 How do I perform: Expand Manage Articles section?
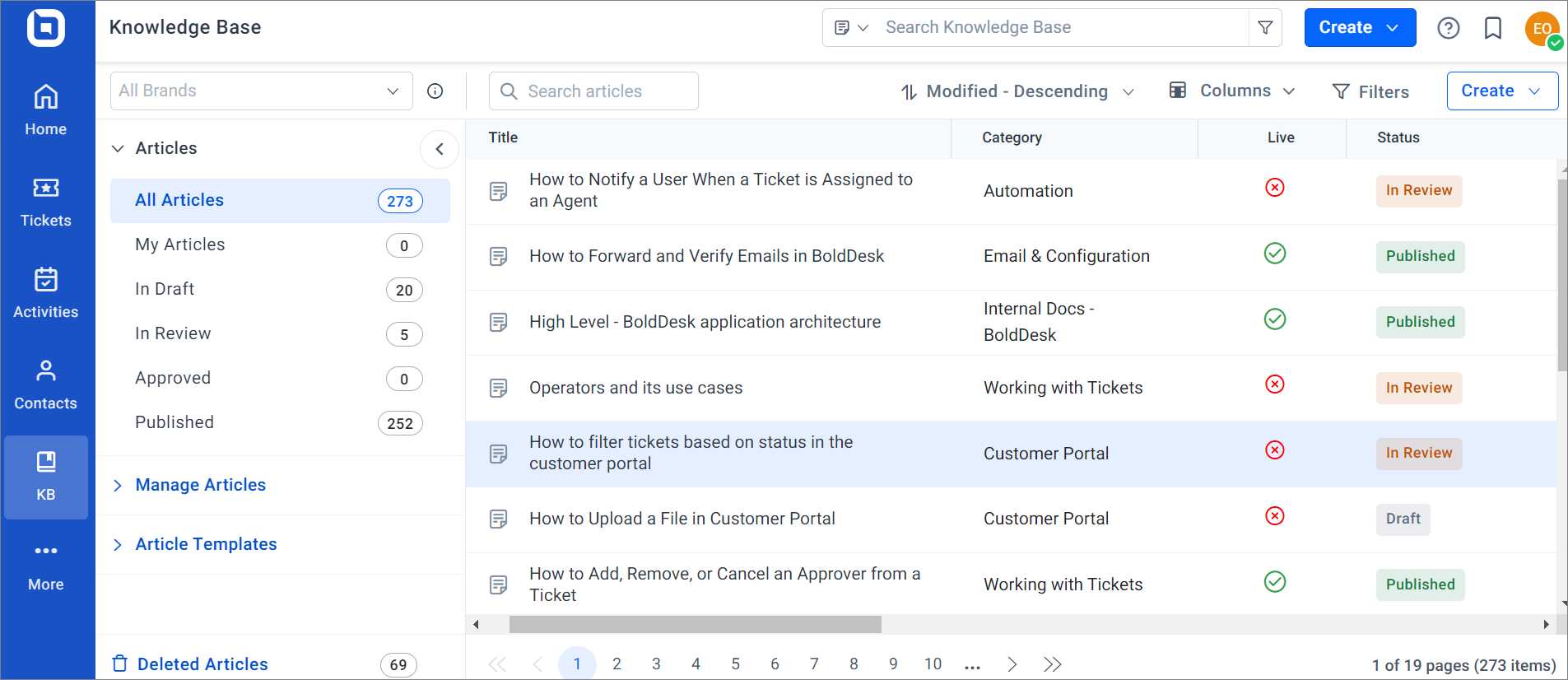(x=118, y=486)
